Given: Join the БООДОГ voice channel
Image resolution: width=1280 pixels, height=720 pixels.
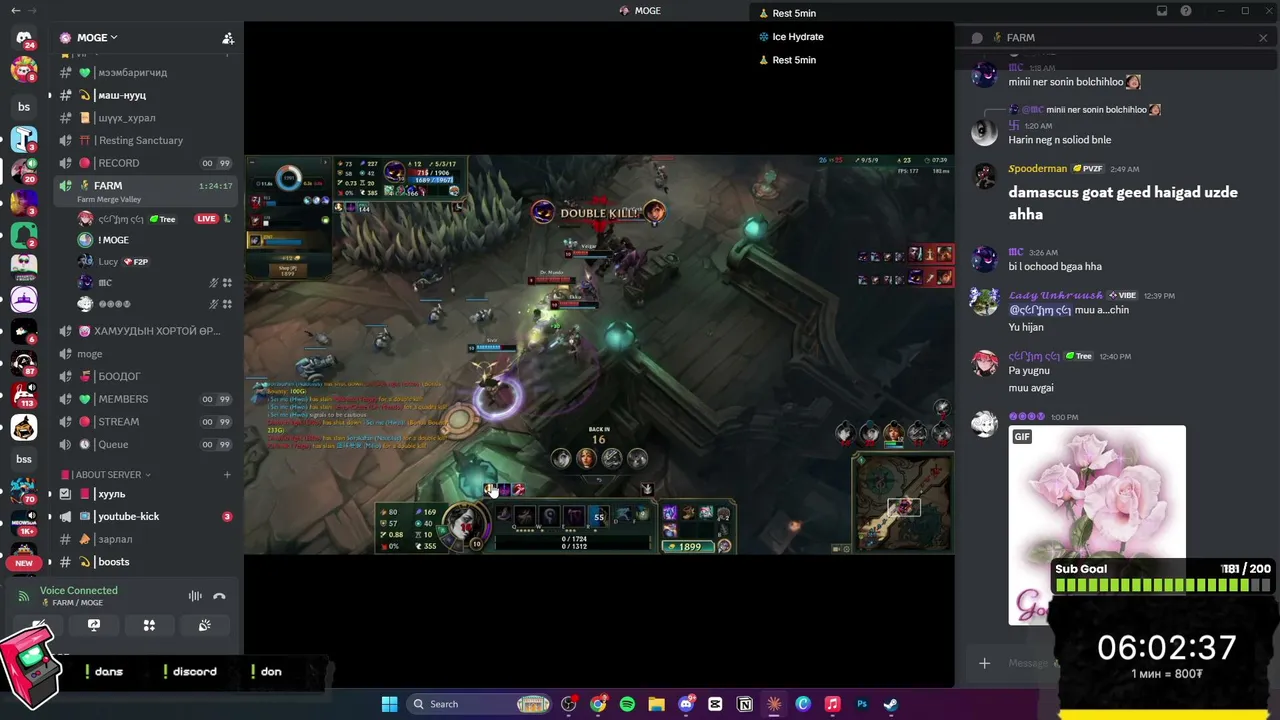Looking at the screenshot, I should [146, 376].
